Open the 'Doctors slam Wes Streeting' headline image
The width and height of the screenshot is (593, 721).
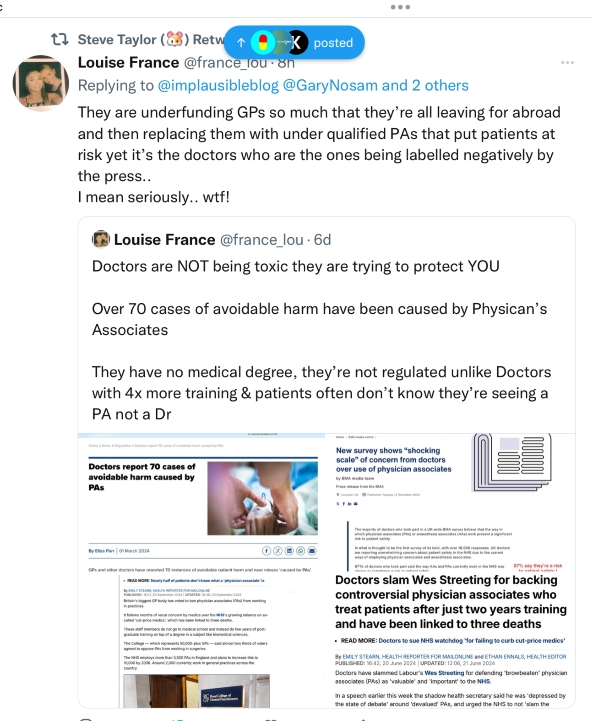click(x=451, y=640)
